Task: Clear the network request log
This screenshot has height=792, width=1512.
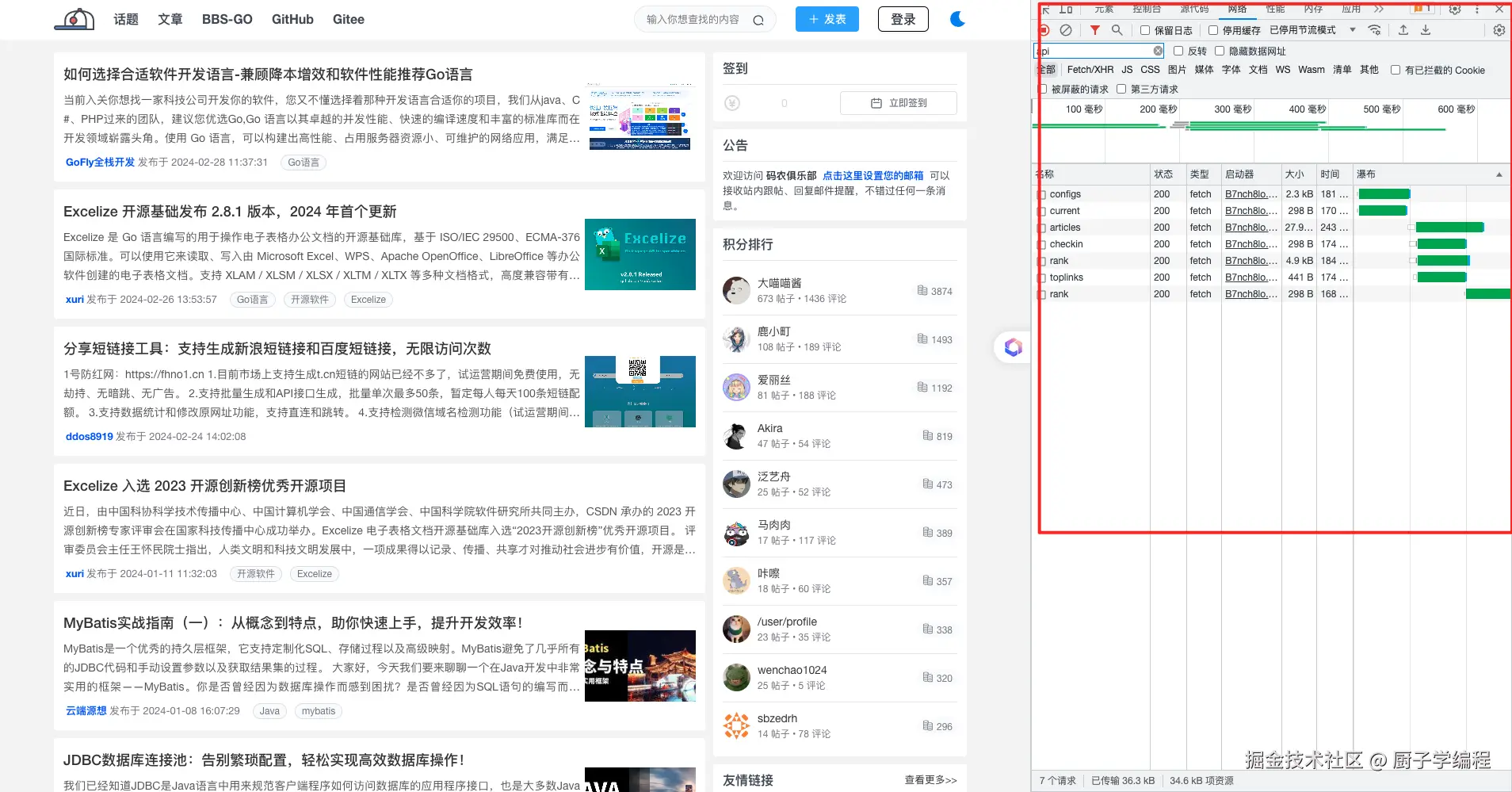Action: 1067,30
